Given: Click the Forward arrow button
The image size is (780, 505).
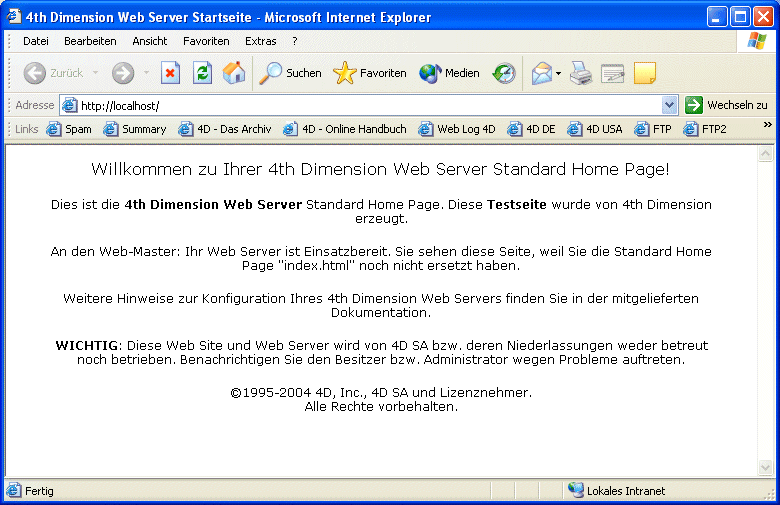Looking at the screenshot, I should pyautogui.click(x=123, y=73).
